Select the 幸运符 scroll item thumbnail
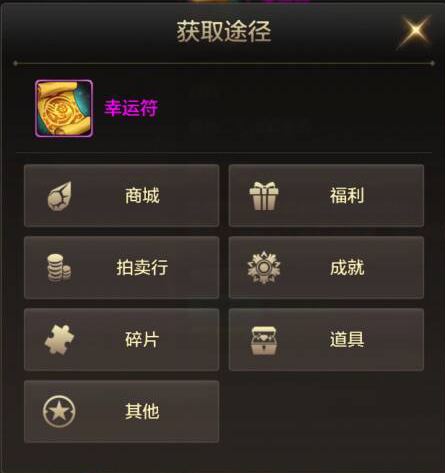Image resolution: width=445 pixels, height=473 pixels. point(64,108)
